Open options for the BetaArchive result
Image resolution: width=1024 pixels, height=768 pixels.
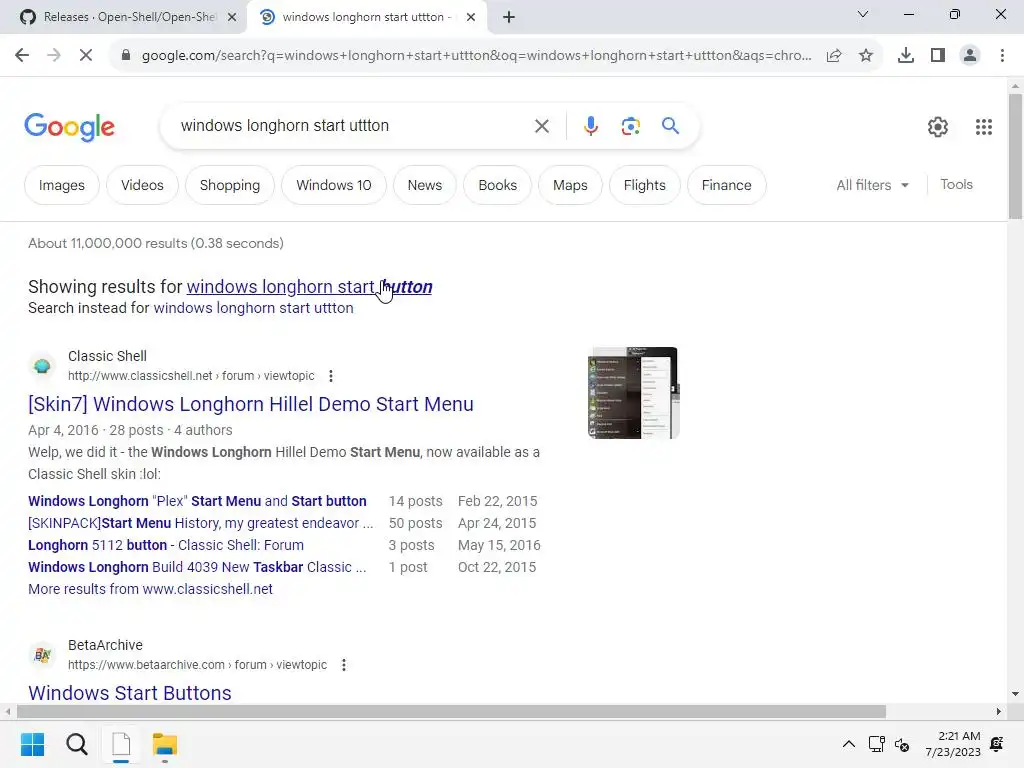pyautogui.click(x=344, y=665)
